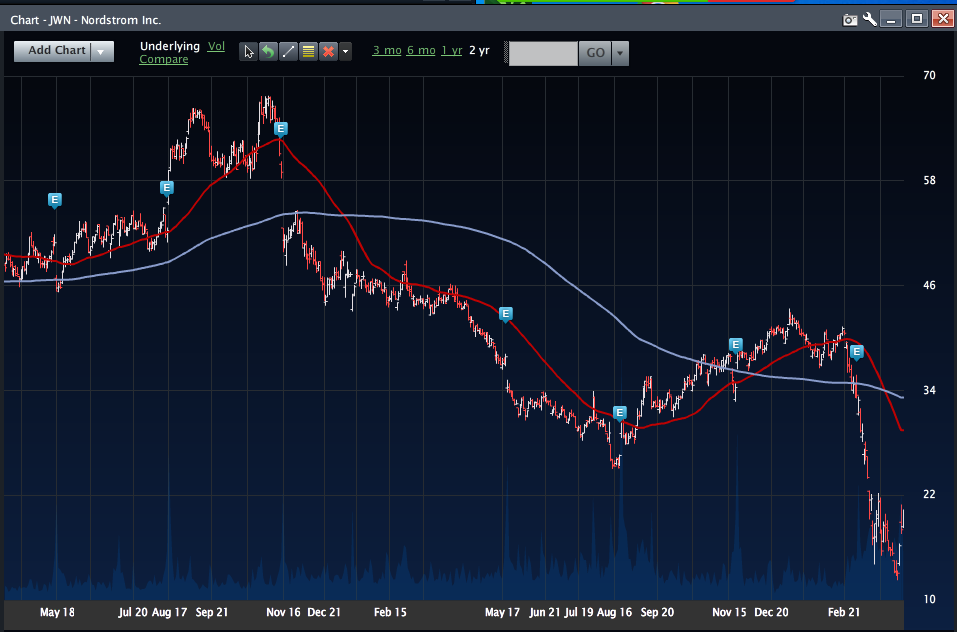Click the Add Chart button
The height and width of the screenshot is (632, 957).
pyautogui.click(x=56, y=51)
